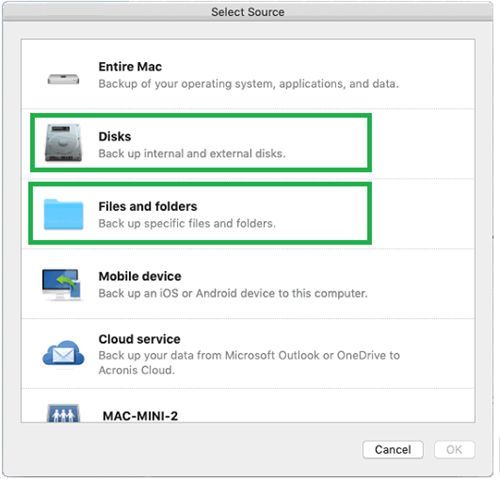
Task: Click the 'Back up specific files and folders' text
Action: [187, 223]
